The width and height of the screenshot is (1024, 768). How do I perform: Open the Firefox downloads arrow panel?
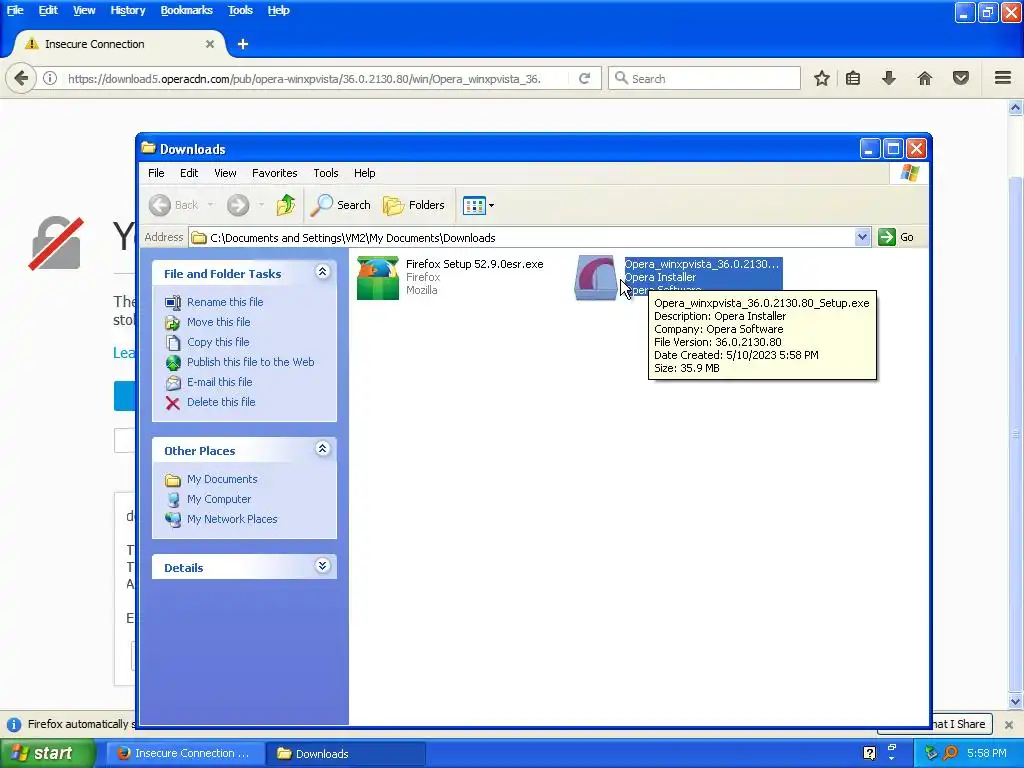889,78
